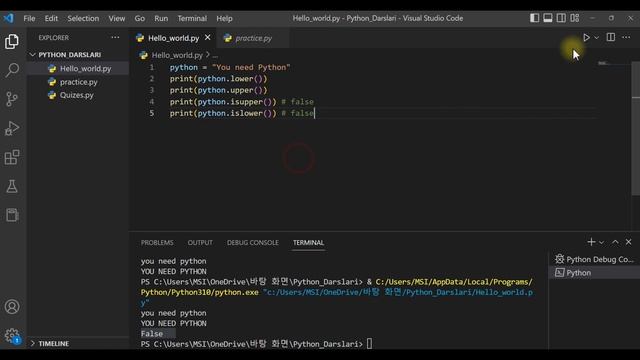Screen dimensions: 640x360
Task: Open the Help menu
Action: click(x=224, y=18)
